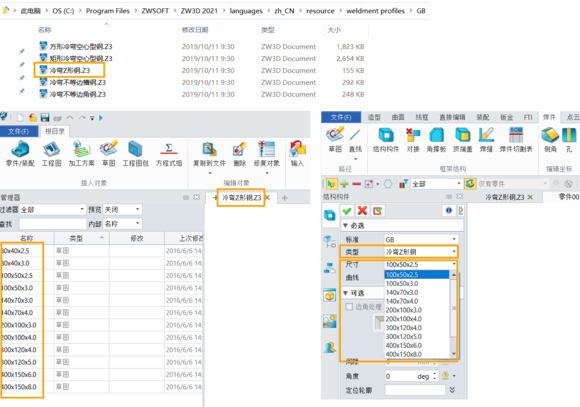Click the languages folder in address path
The width and height of the screenshot is (580, 407).
[x=246, y=11]
